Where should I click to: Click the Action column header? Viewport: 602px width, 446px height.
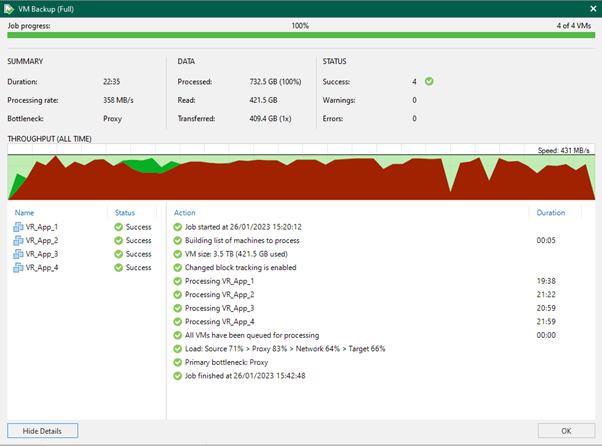coord(185,213)
